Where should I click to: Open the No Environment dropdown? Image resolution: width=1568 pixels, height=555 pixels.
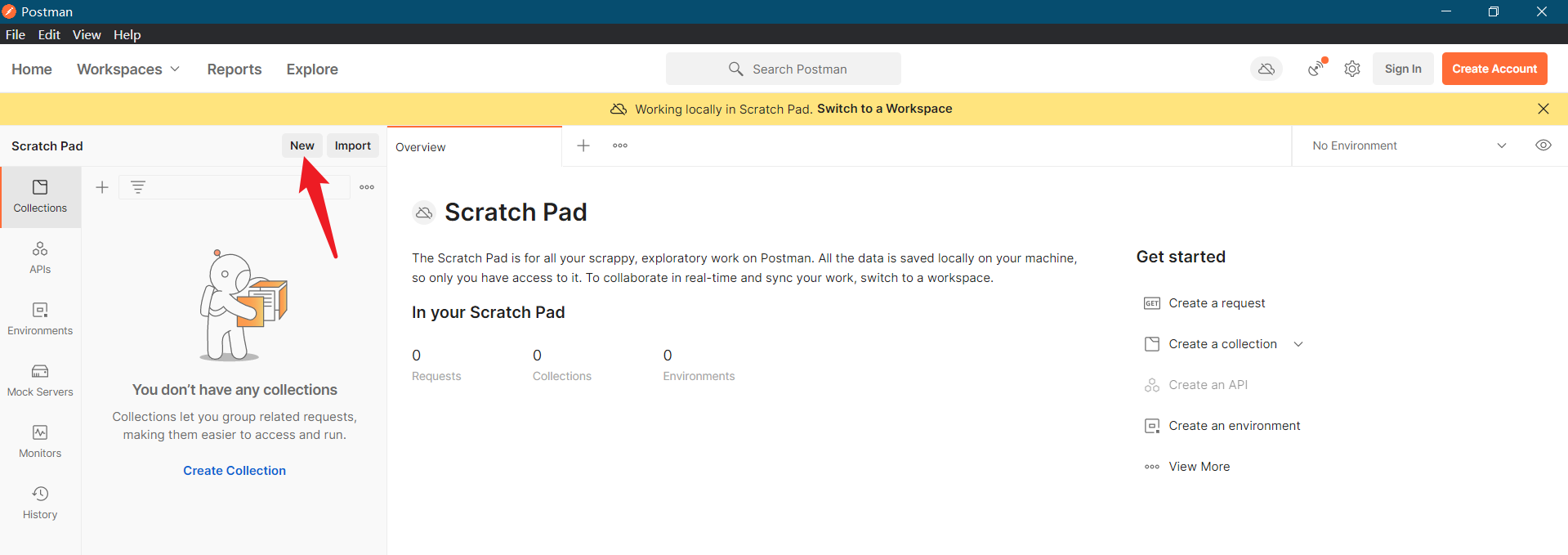coord(1409,145)
